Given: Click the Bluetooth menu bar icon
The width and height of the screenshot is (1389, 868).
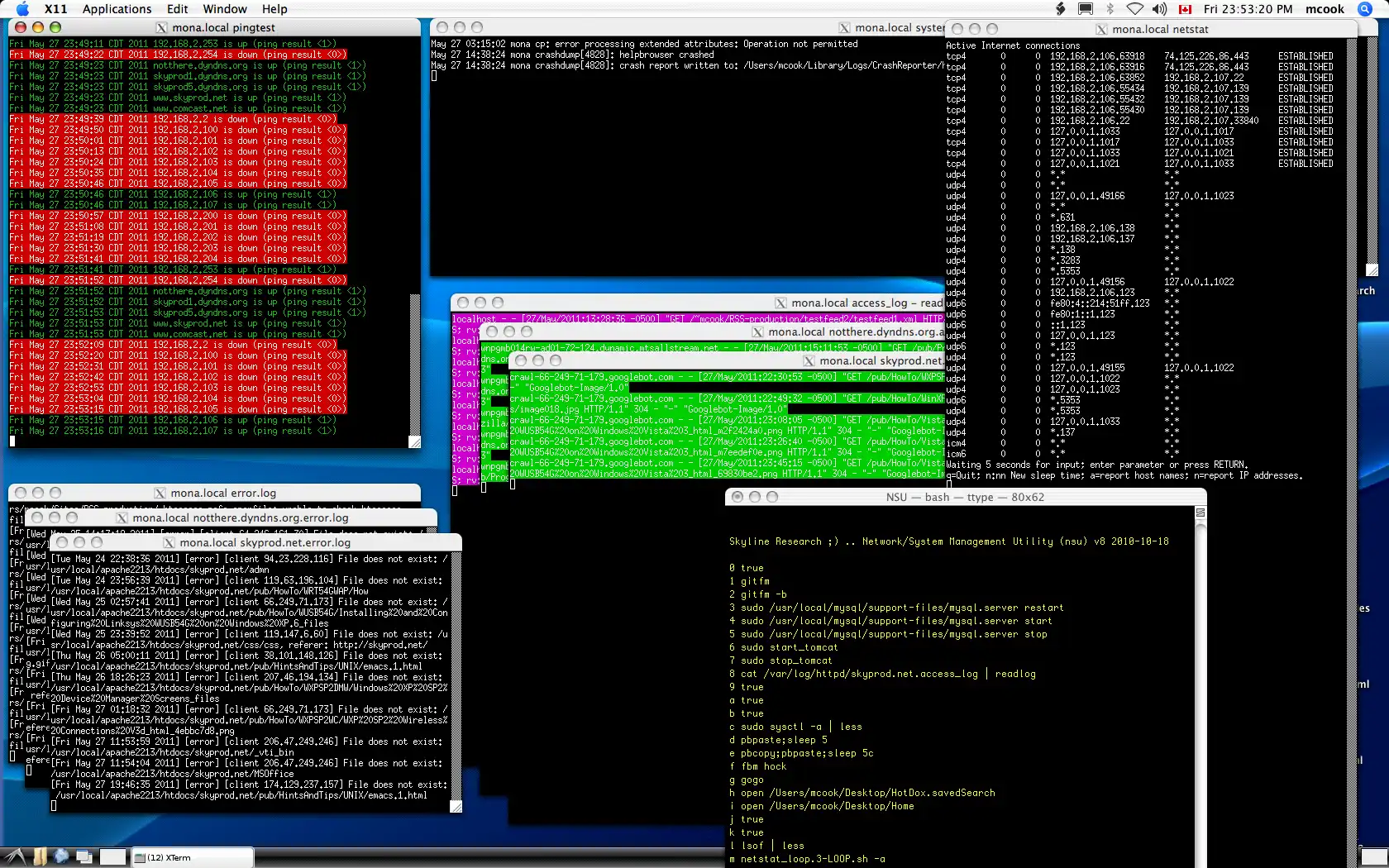Looking at the screenshot, I should point(1110,9).
